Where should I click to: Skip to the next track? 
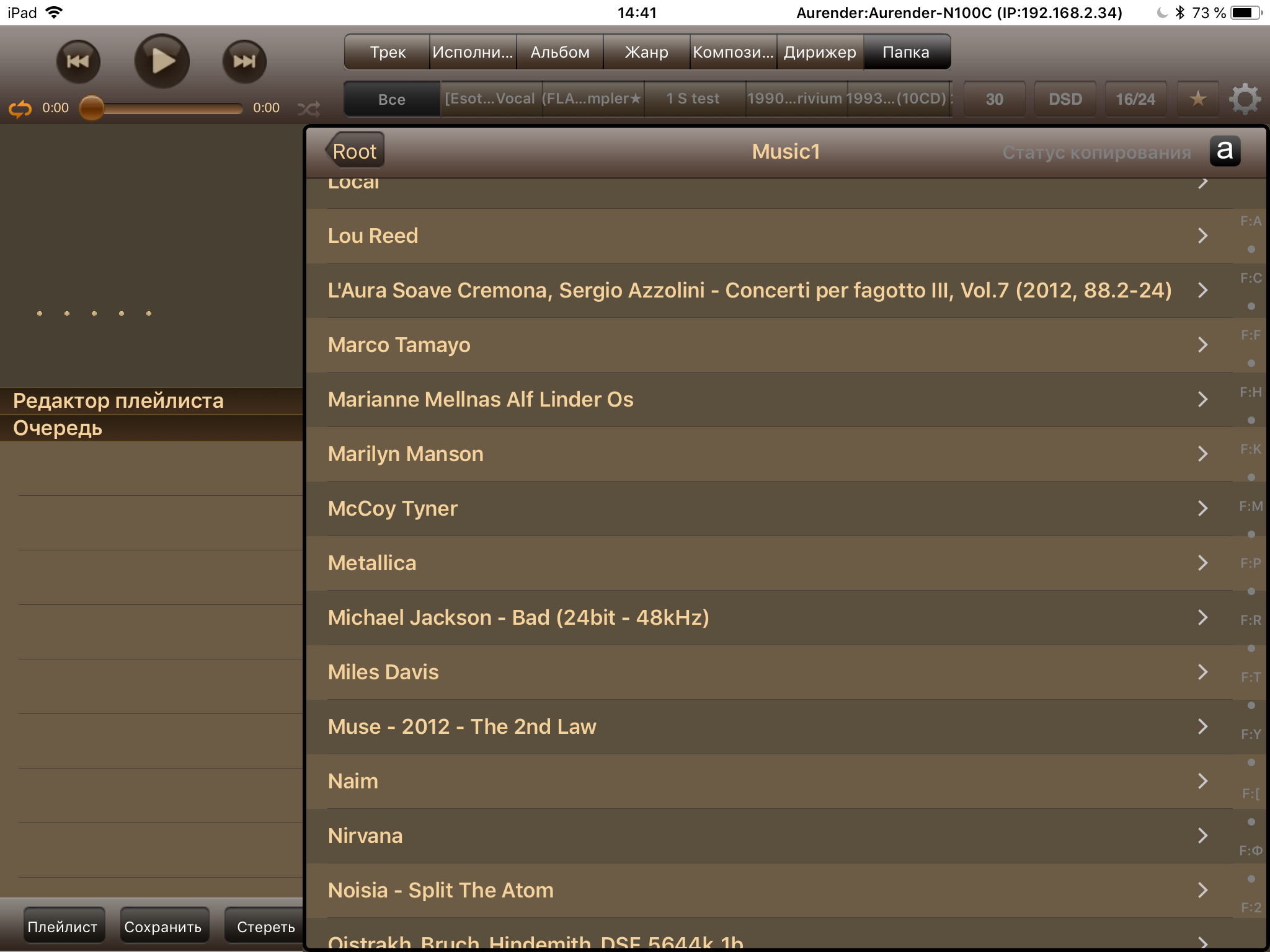(x=244, y=61)
